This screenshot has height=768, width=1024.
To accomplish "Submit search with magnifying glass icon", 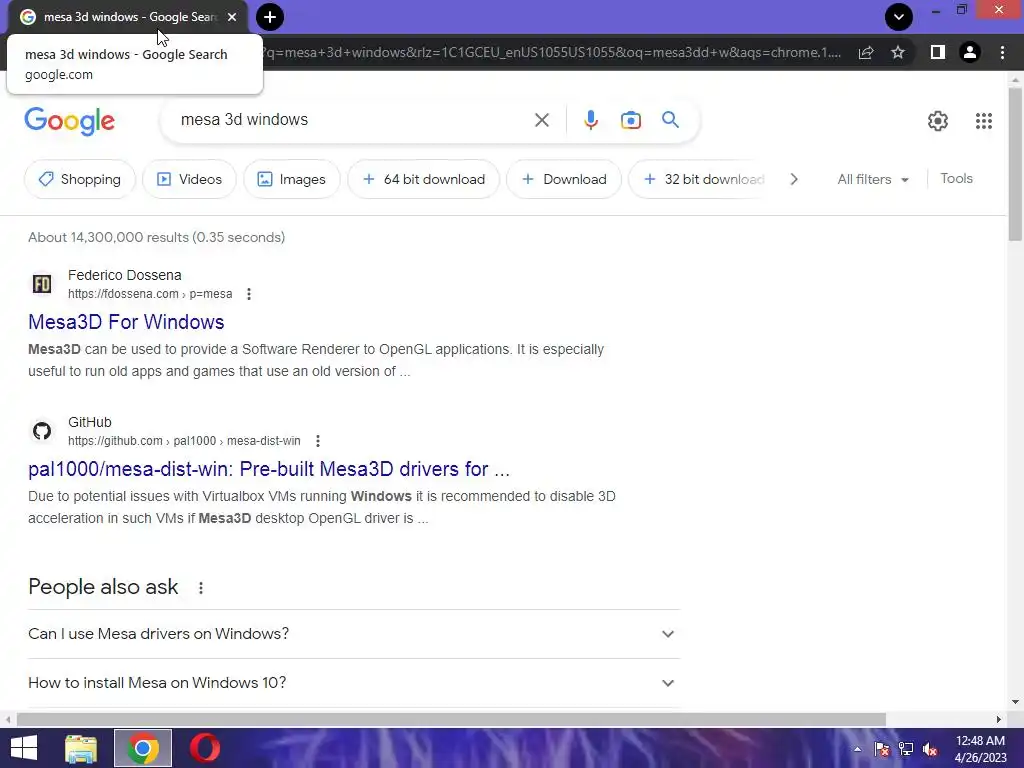I will (670, 120).
